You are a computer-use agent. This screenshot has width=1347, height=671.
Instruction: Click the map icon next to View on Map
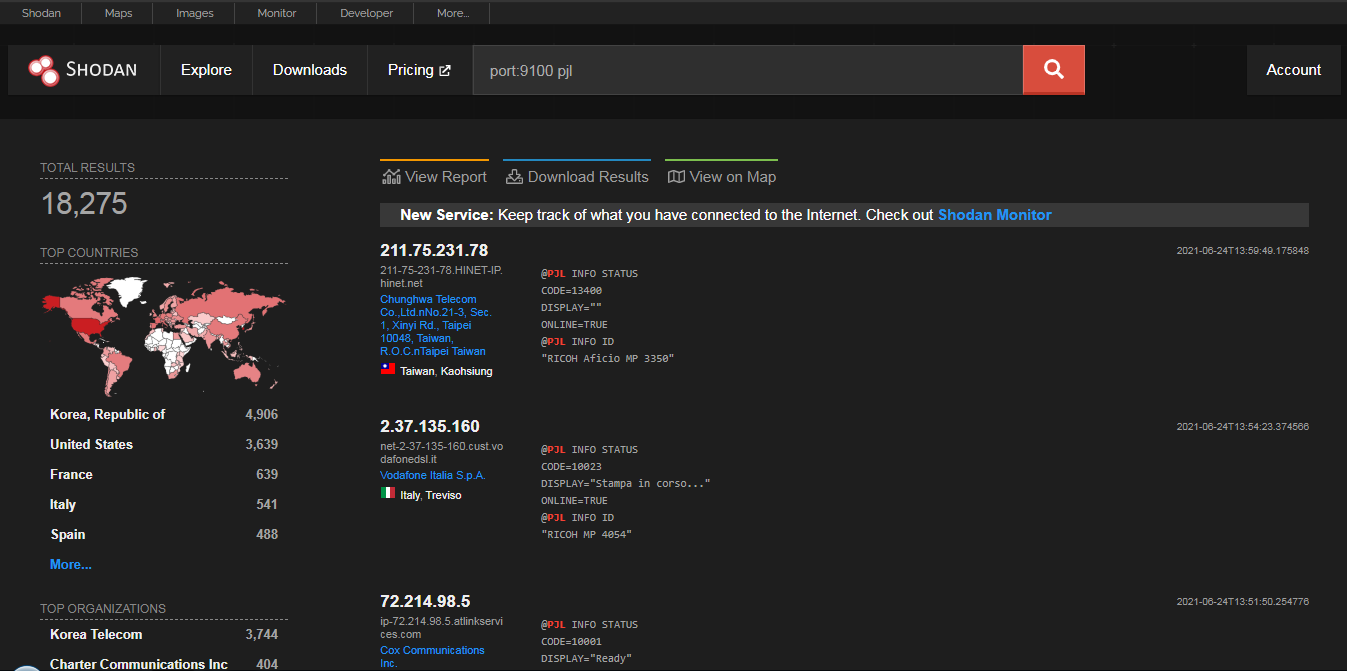pyautogui.click(x=676, y=177)
